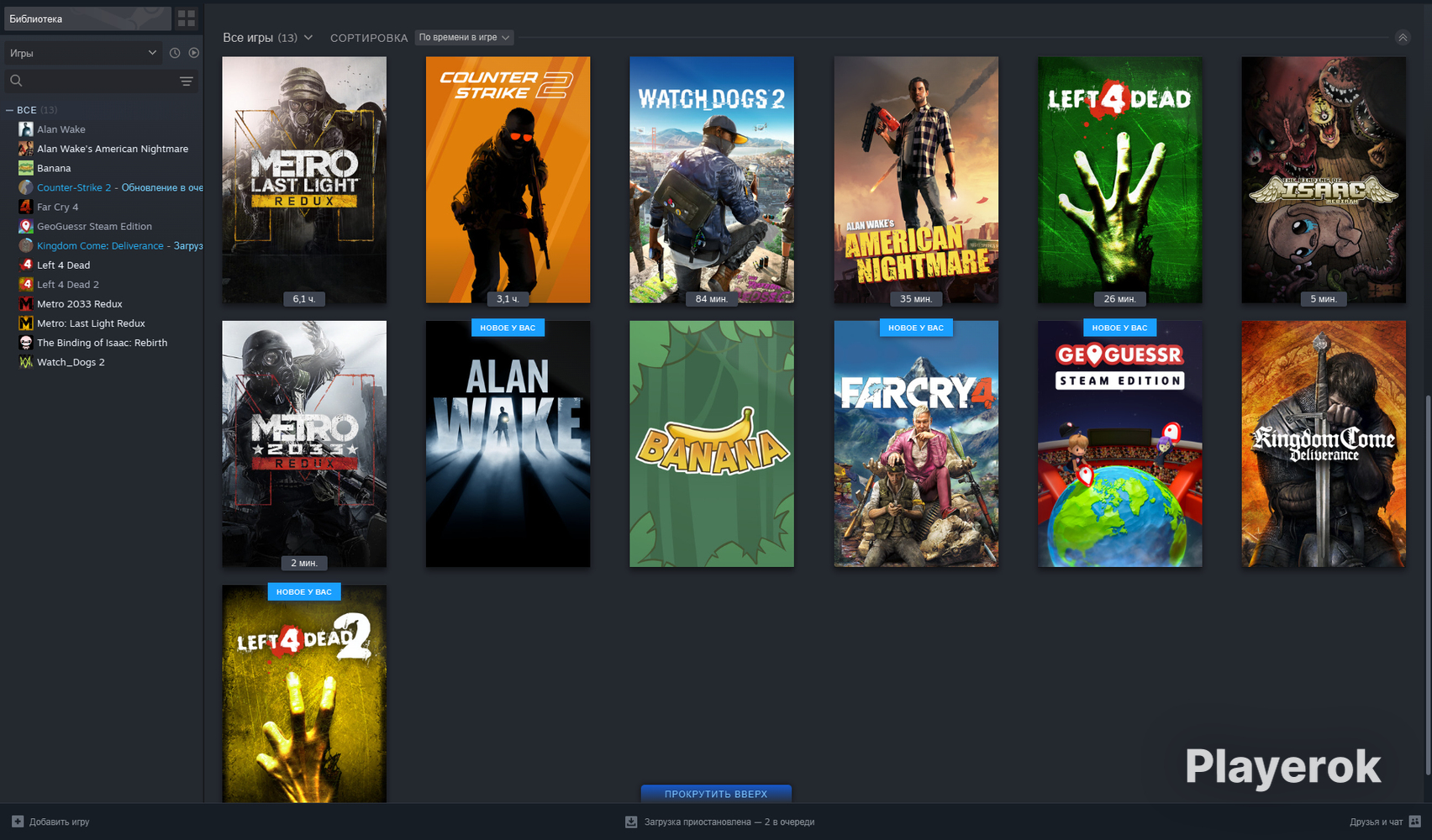Screen dimensions: 1432x840
Task: Select Far Cry 4 in the game list
Action: click(57, 207)
